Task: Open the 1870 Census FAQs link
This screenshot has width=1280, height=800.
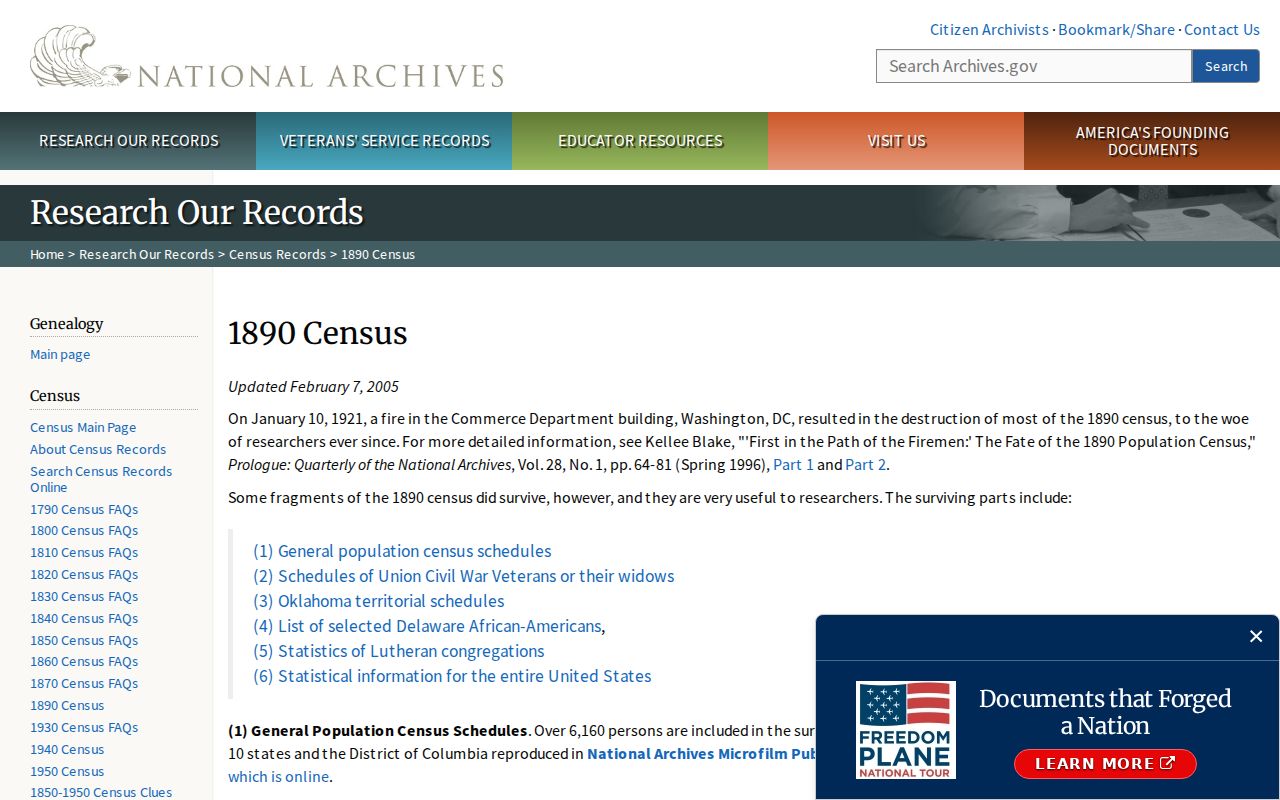Action: [x=84, y=683]
